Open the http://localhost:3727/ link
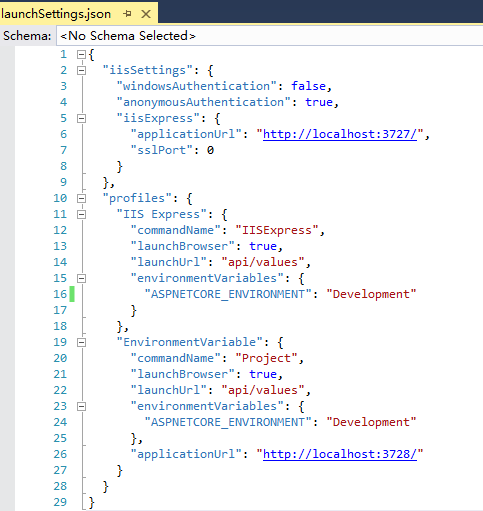483x511 pixels. coord(340,134)
